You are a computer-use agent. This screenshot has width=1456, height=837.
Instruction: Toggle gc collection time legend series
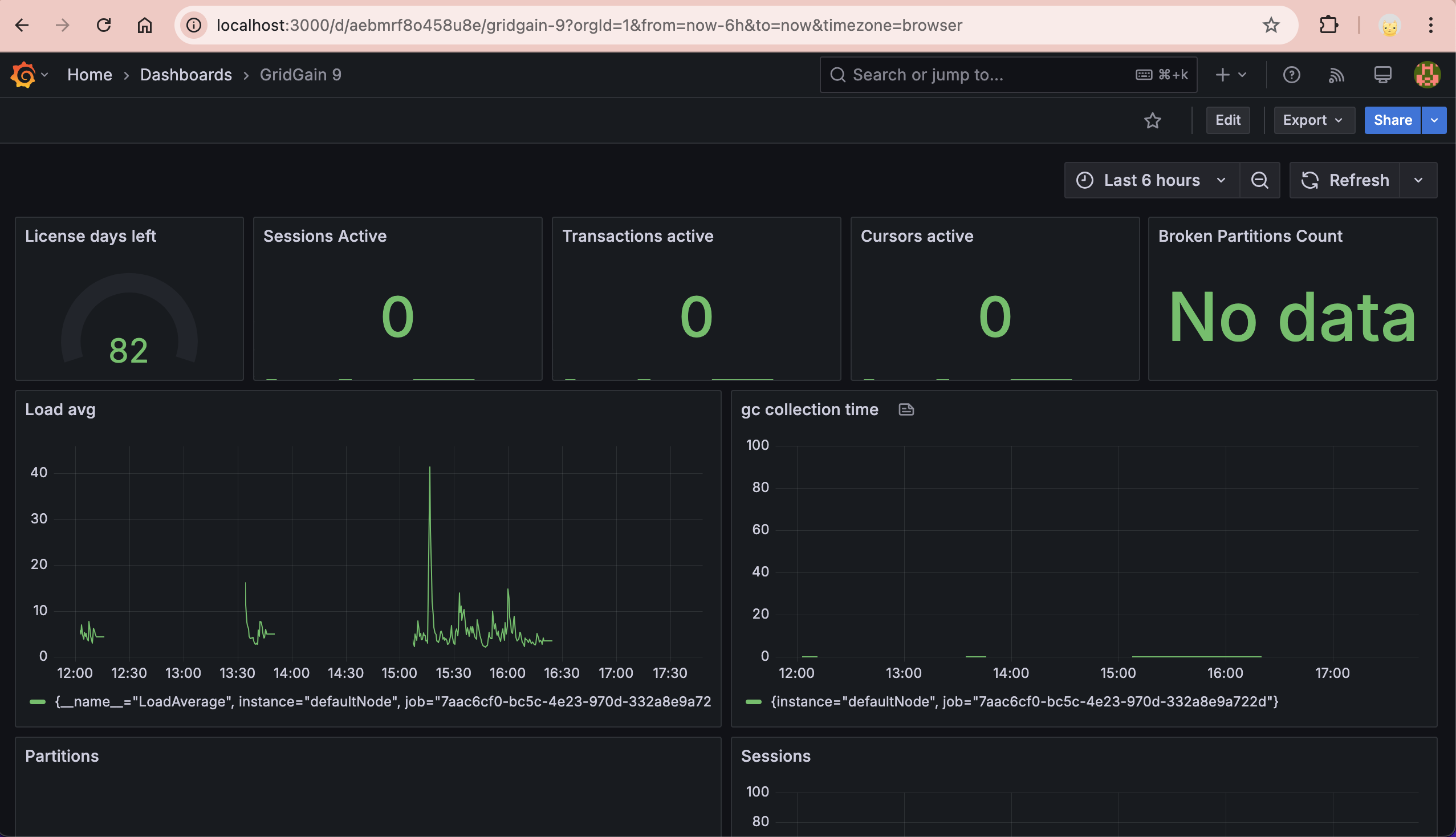coord(1024,702)
